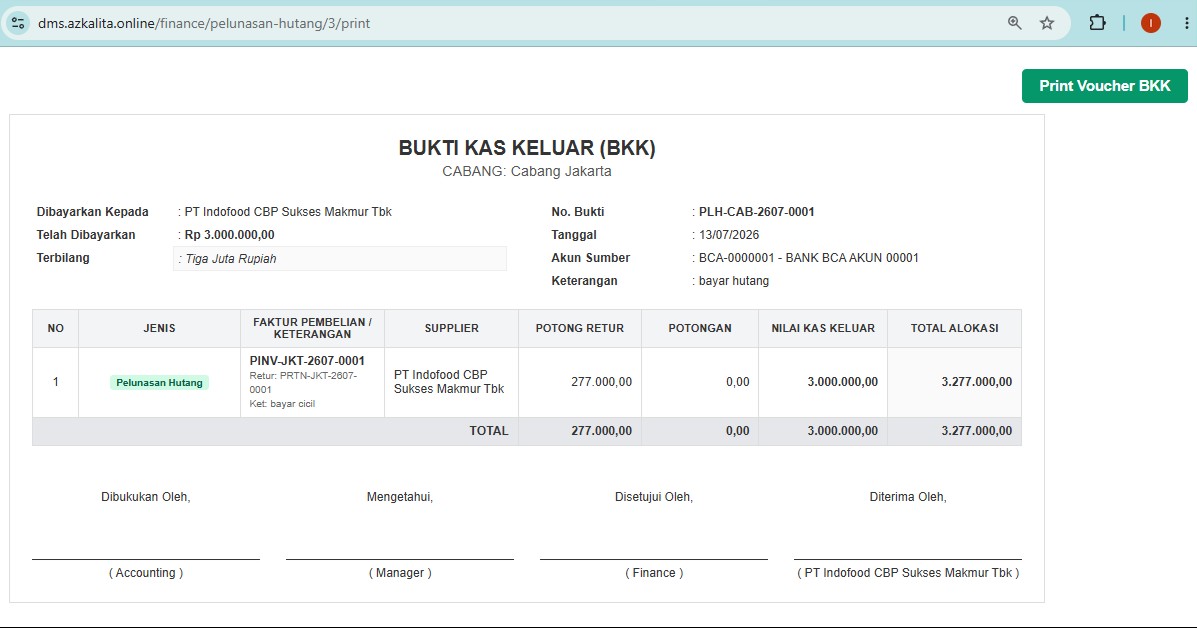Click the Tanggal label
Image resolution: width=1197 pixels, height=628 pixels.
pos(574,235)
